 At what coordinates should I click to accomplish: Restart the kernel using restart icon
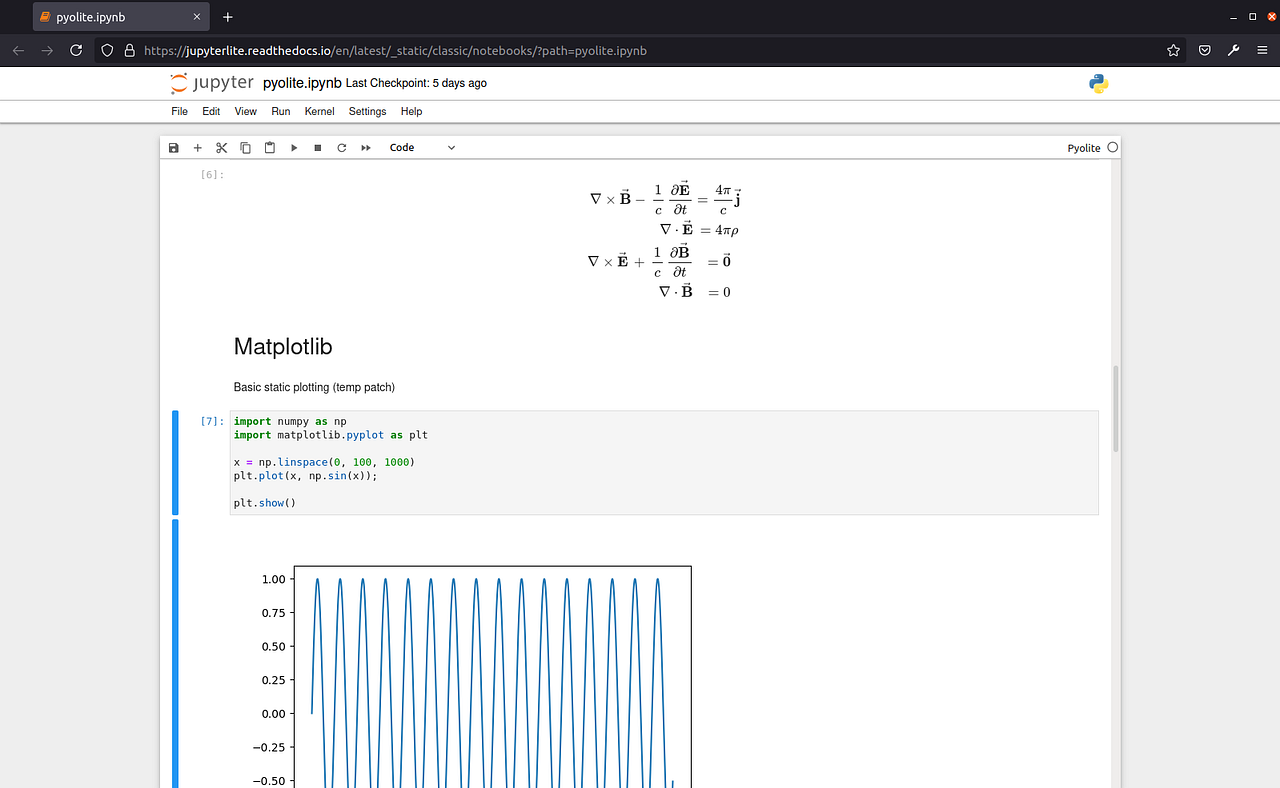[x=341, y=147]
